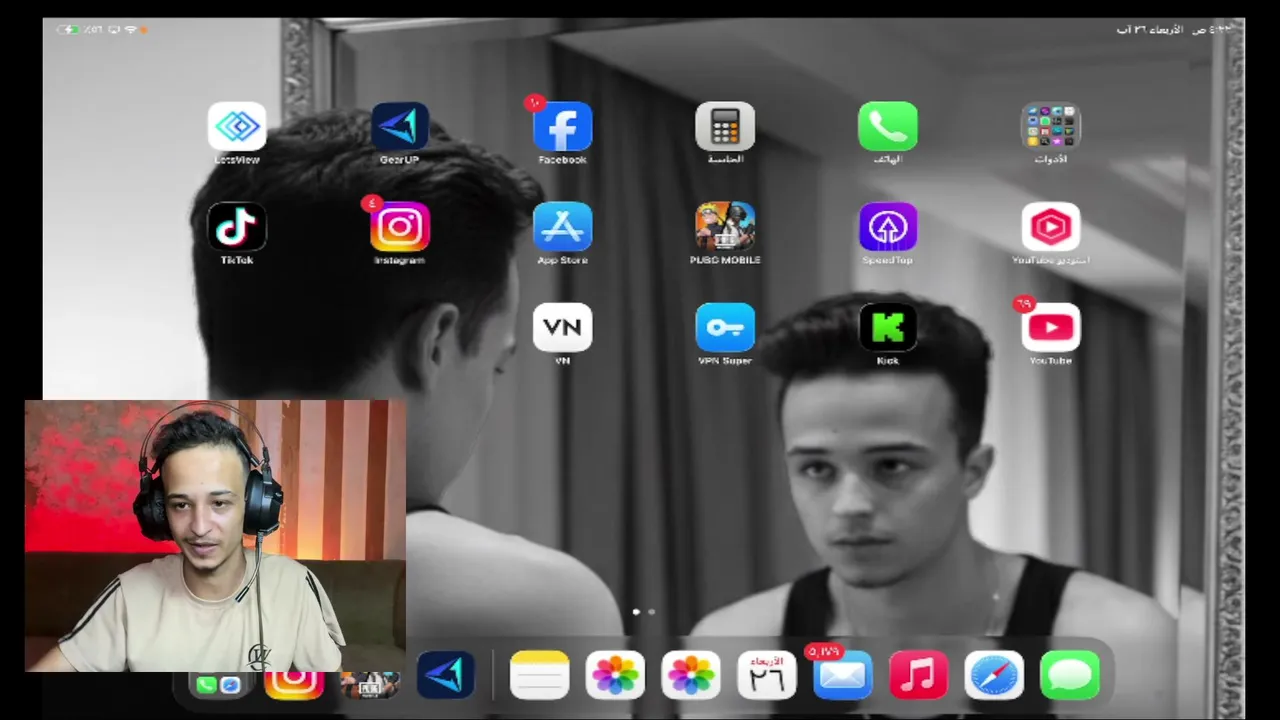Open the Utilities folder of apps
Screen dimensions: 1280x720
coord(1051,127)
